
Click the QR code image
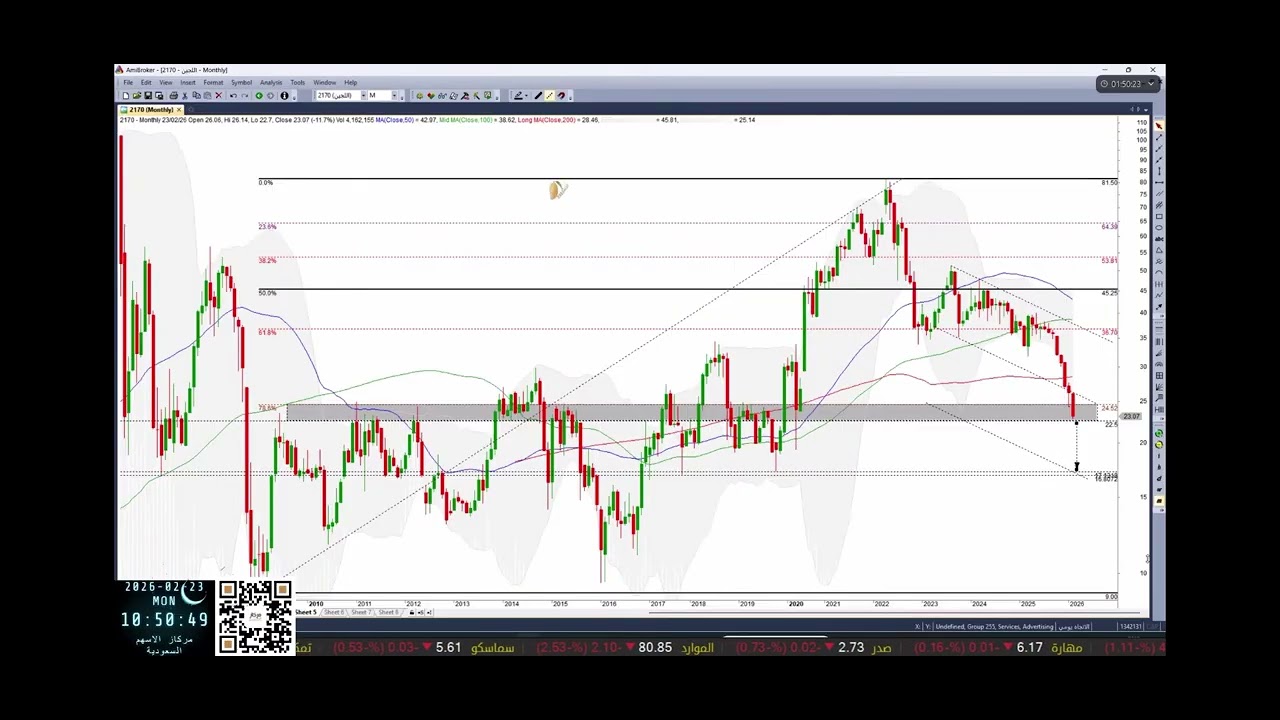pyautogui.click(x=255, y=618)
